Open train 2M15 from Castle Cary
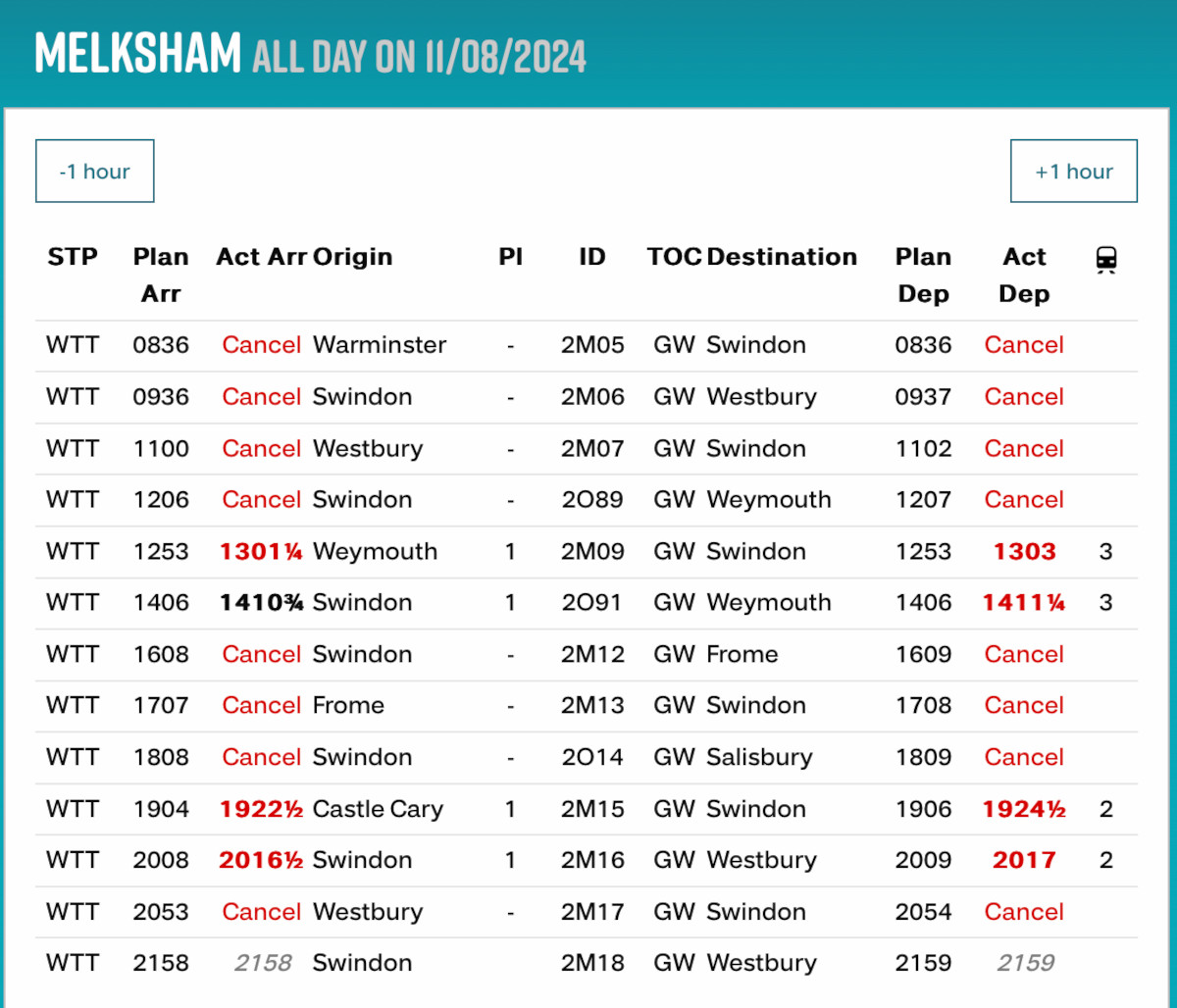 592,810
